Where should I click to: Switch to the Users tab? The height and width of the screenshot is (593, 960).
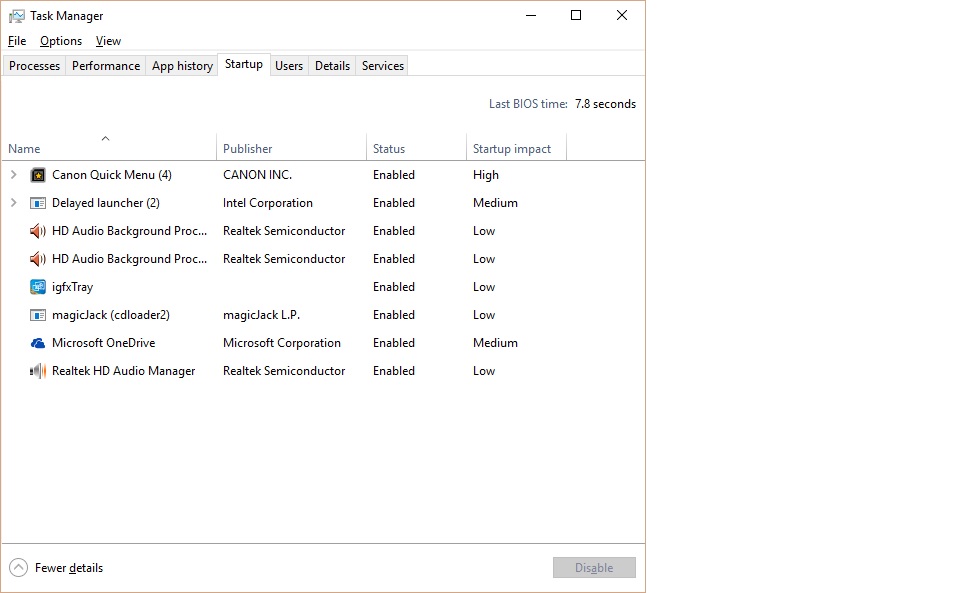[289, 65]
